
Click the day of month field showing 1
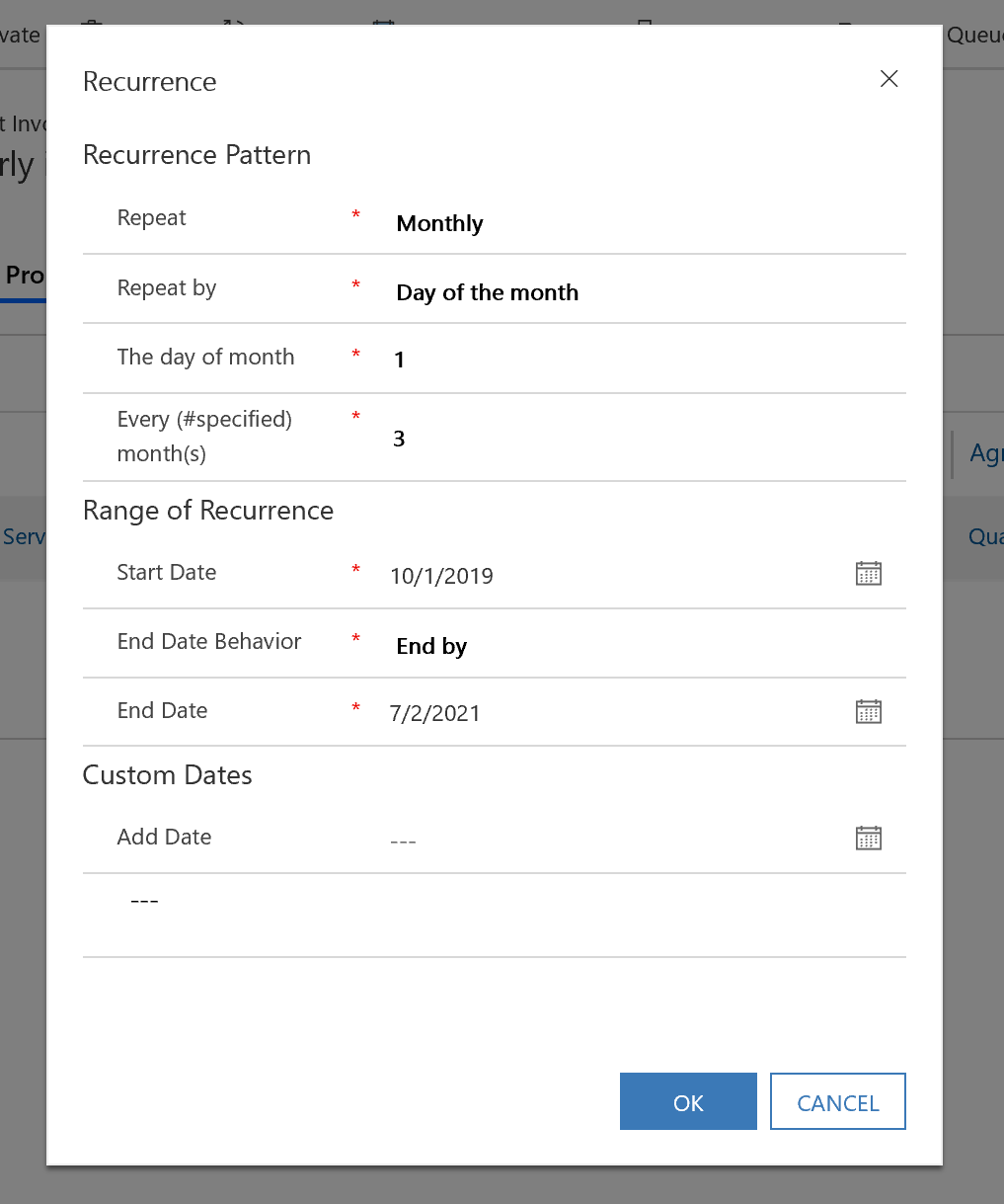(646, 360)
